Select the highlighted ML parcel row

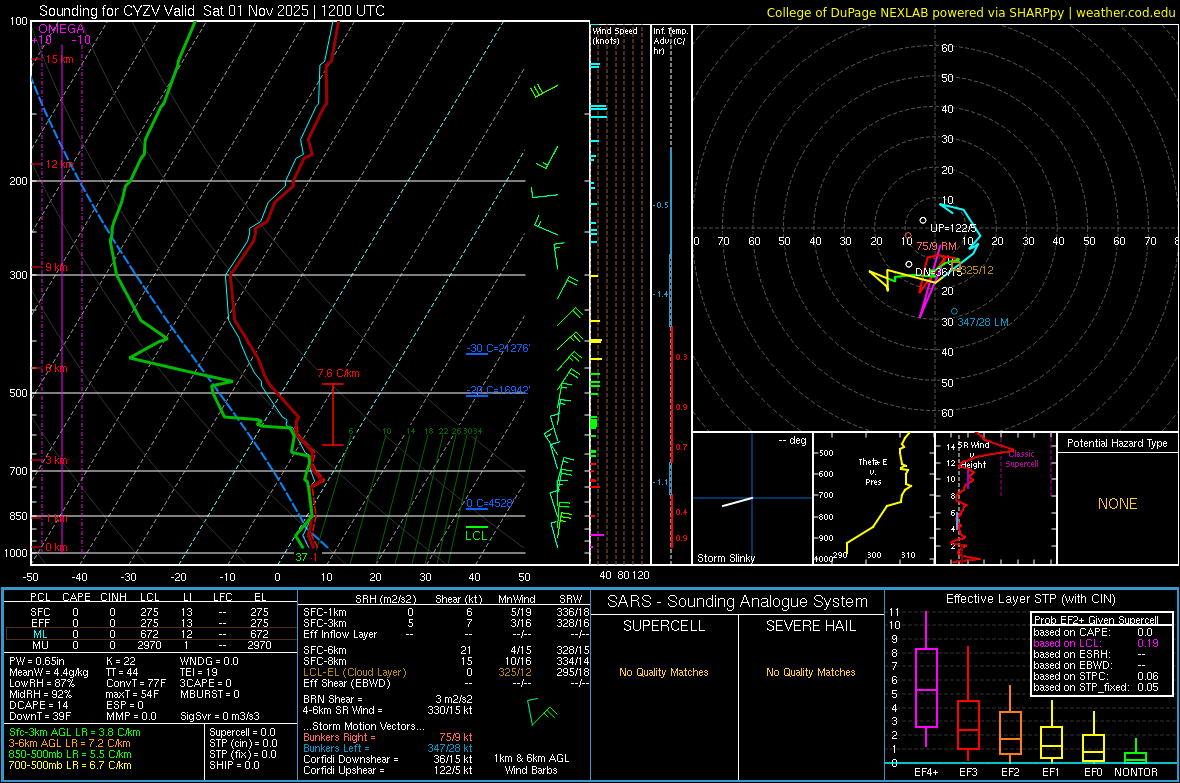click(x=151, y=634)
